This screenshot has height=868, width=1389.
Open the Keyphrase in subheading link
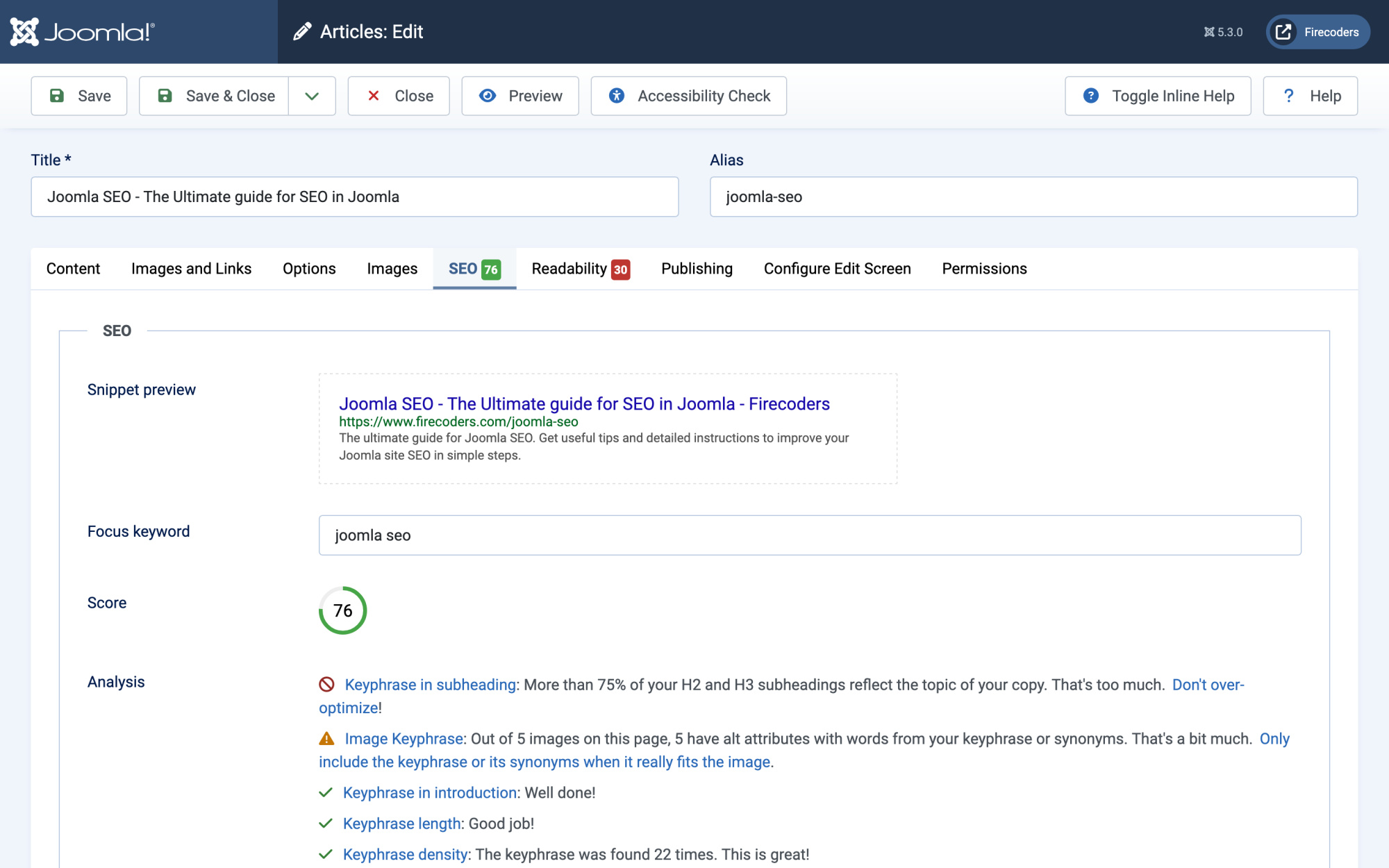pyautogui.click(x=431, y=685)
